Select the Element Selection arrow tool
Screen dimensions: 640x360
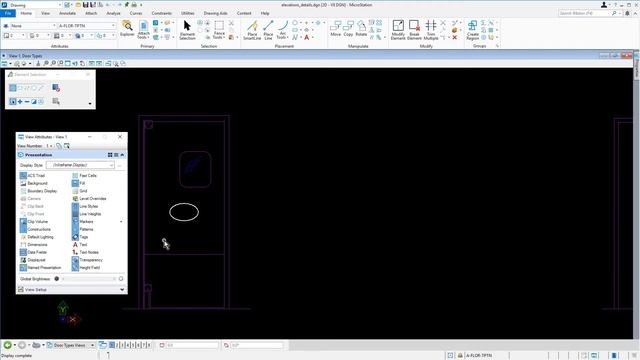point(187,30)
